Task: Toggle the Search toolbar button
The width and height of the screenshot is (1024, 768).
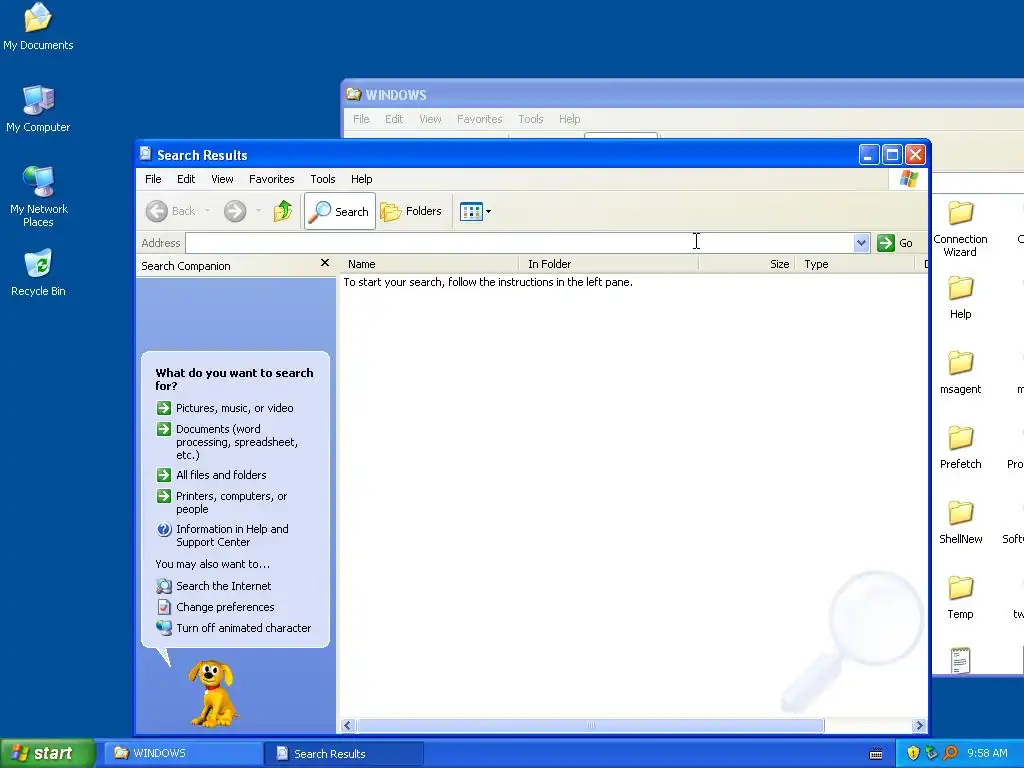Action: click(340, 211)
